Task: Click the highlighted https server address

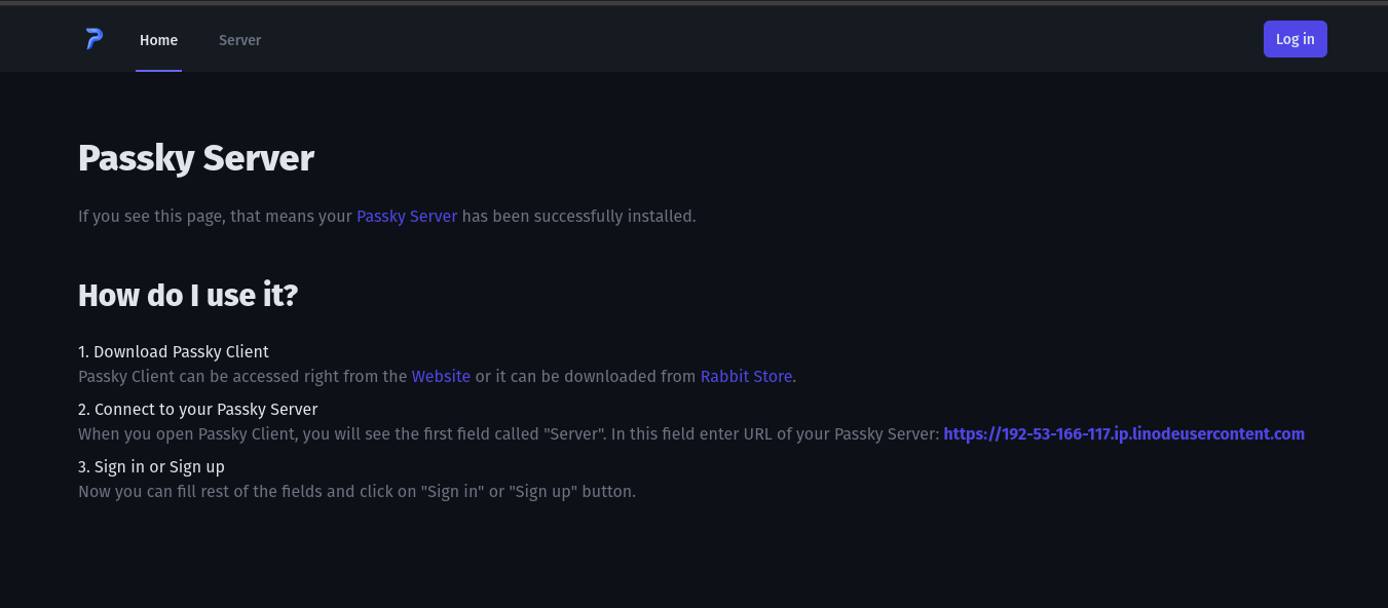Action: pyautogui.click(x=1123, y=434)
